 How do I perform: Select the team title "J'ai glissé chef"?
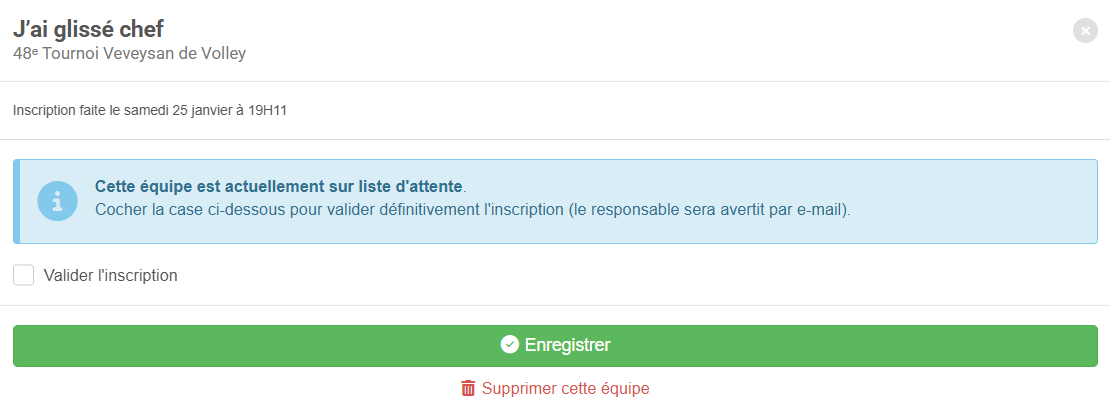pos(88,29)
